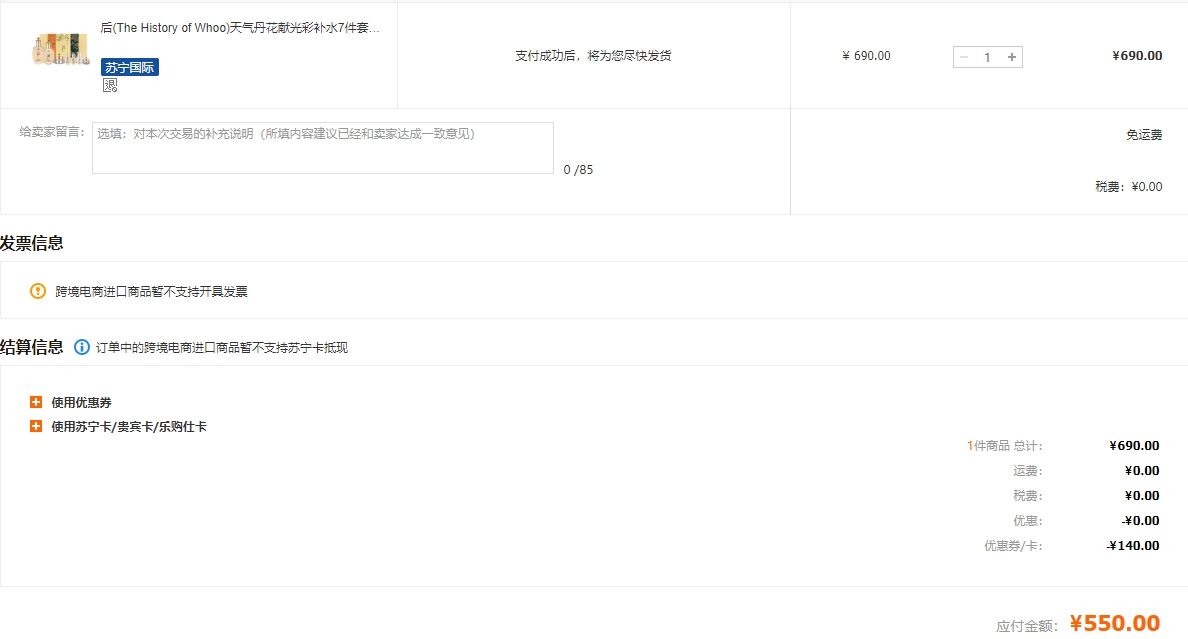Expand the 使用优惠券 section label
Image resolution: width=1188 pixels, height=639 pixels.
(x=81, y=402)
